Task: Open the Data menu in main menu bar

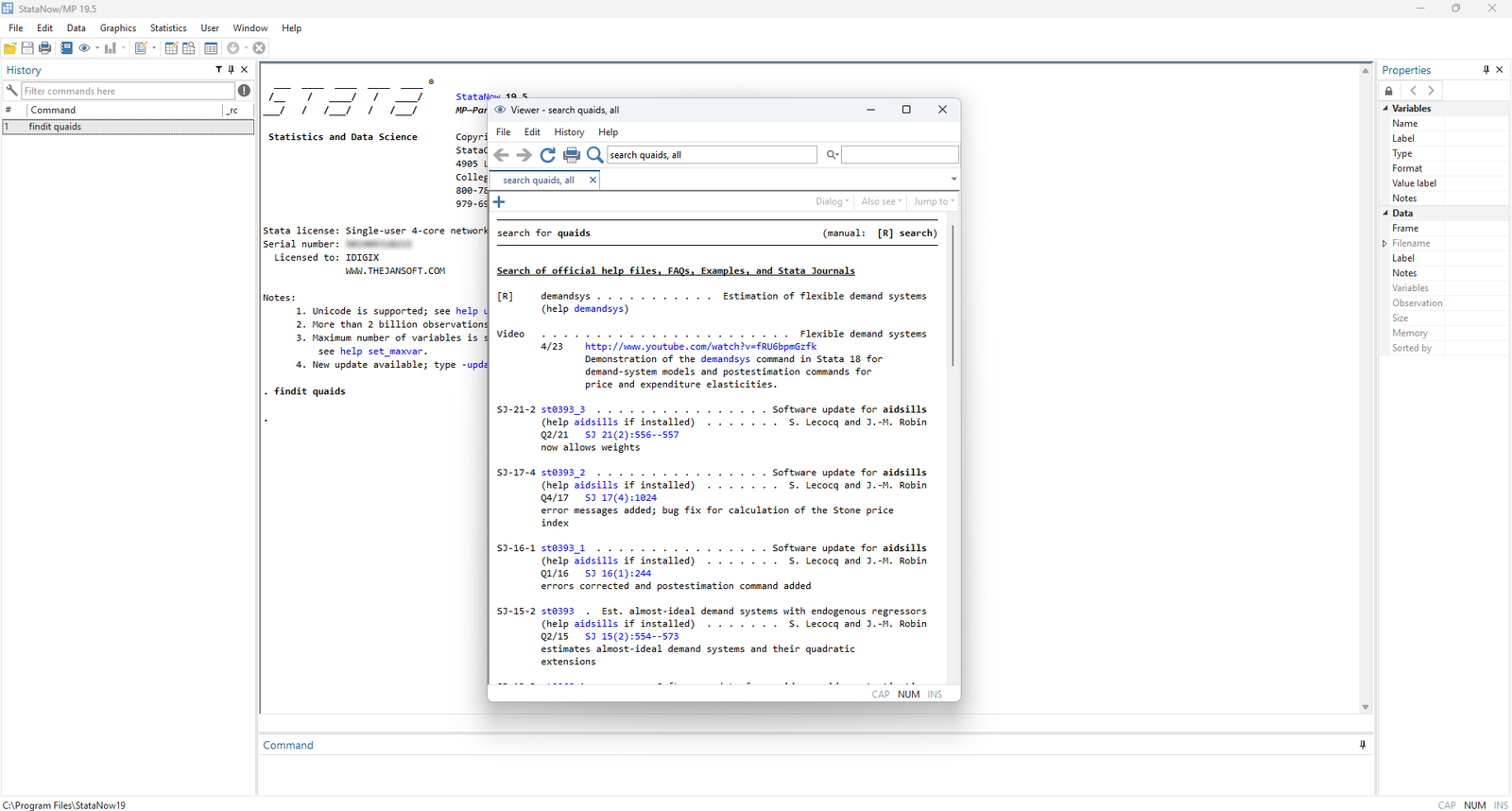Action: coord(77,28)
